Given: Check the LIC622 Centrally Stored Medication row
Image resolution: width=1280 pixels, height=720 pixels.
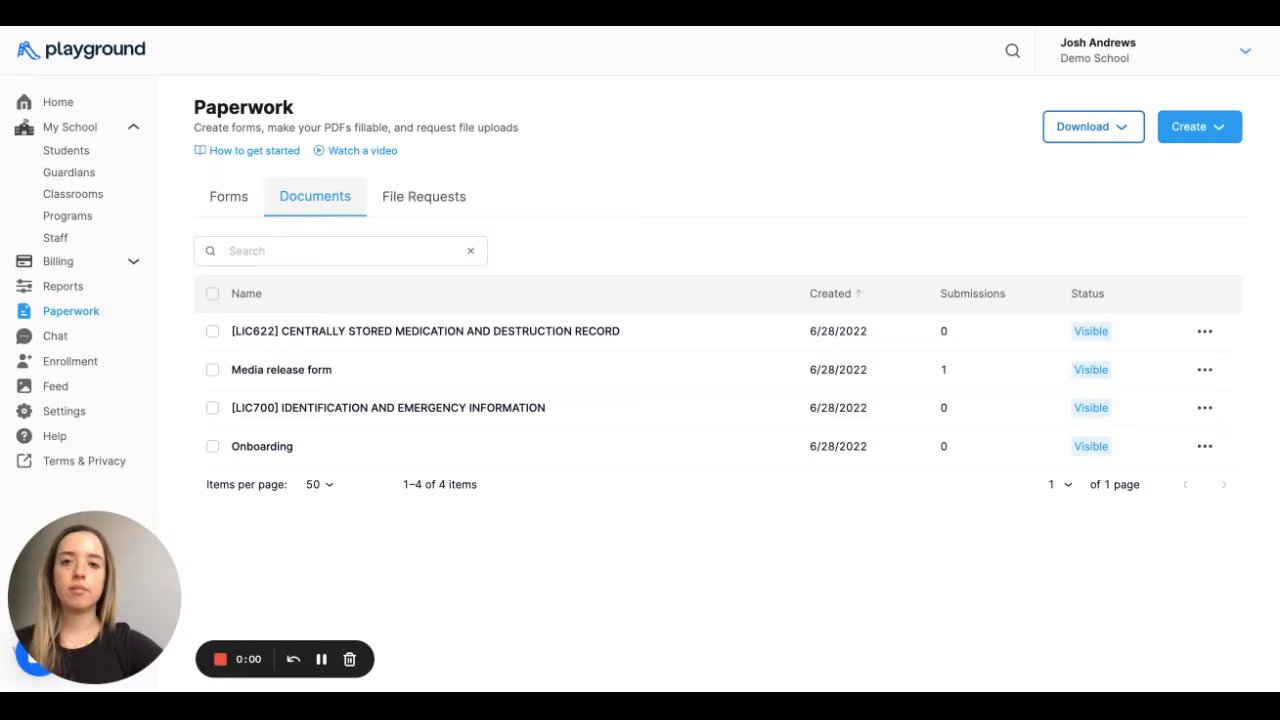Looking at the screenshot, I should [x=212, y=331].
